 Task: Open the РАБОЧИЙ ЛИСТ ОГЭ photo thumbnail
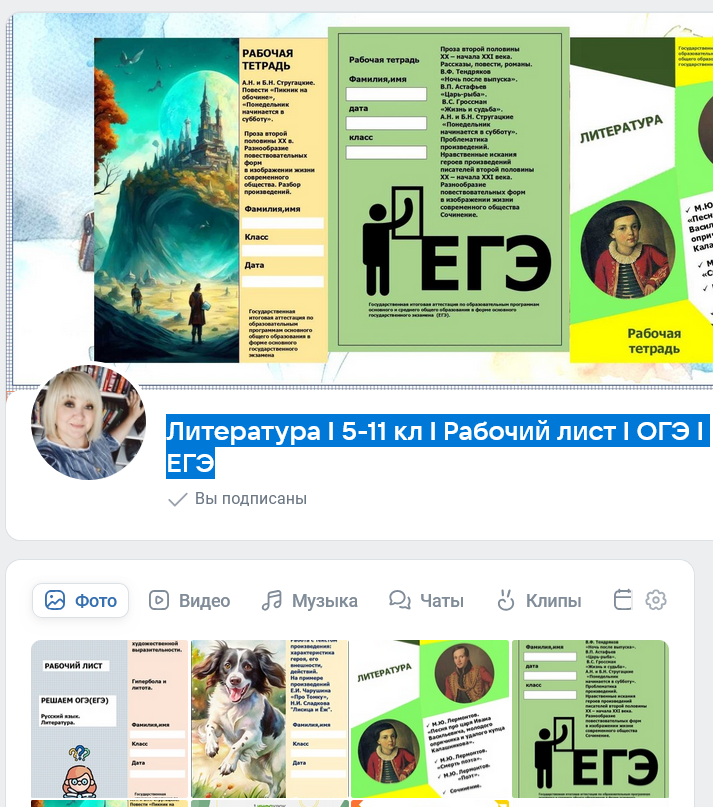pyautogui.click(x=110, y=718)
